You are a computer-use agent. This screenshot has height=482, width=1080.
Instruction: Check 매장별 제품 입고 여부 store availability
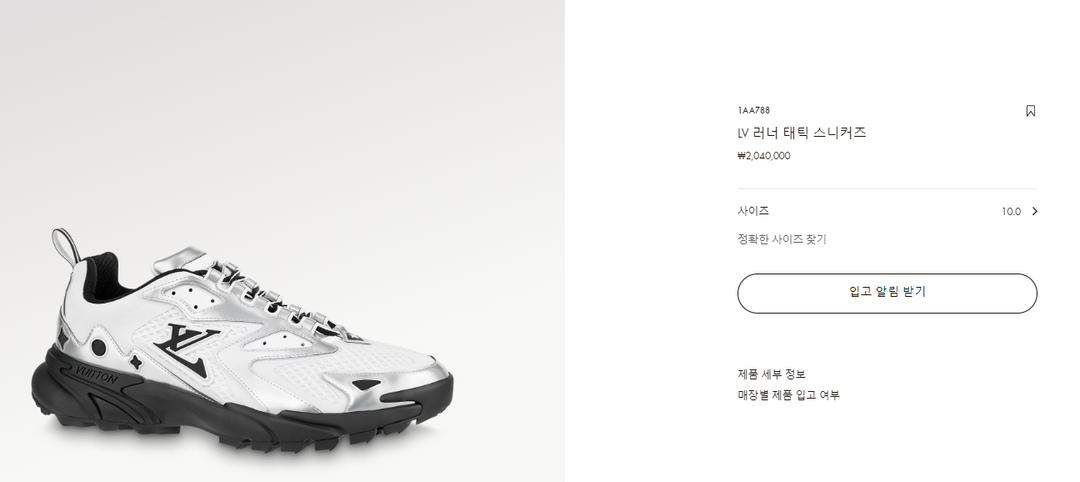pos(789,395)
